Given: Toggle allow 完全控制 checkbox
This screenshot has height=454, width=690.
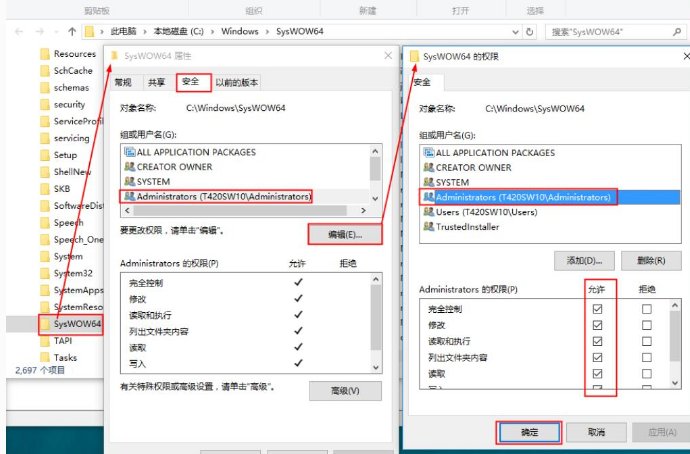Looking at the screenshot, I should tap(597, 309).
